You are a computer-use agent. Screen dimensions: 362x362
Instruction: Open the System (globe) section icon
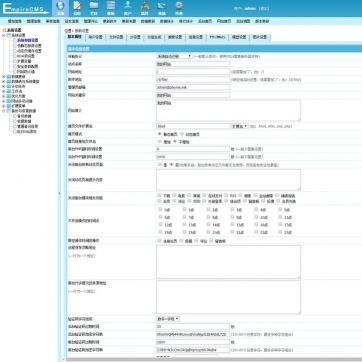[x=60, y=8]
